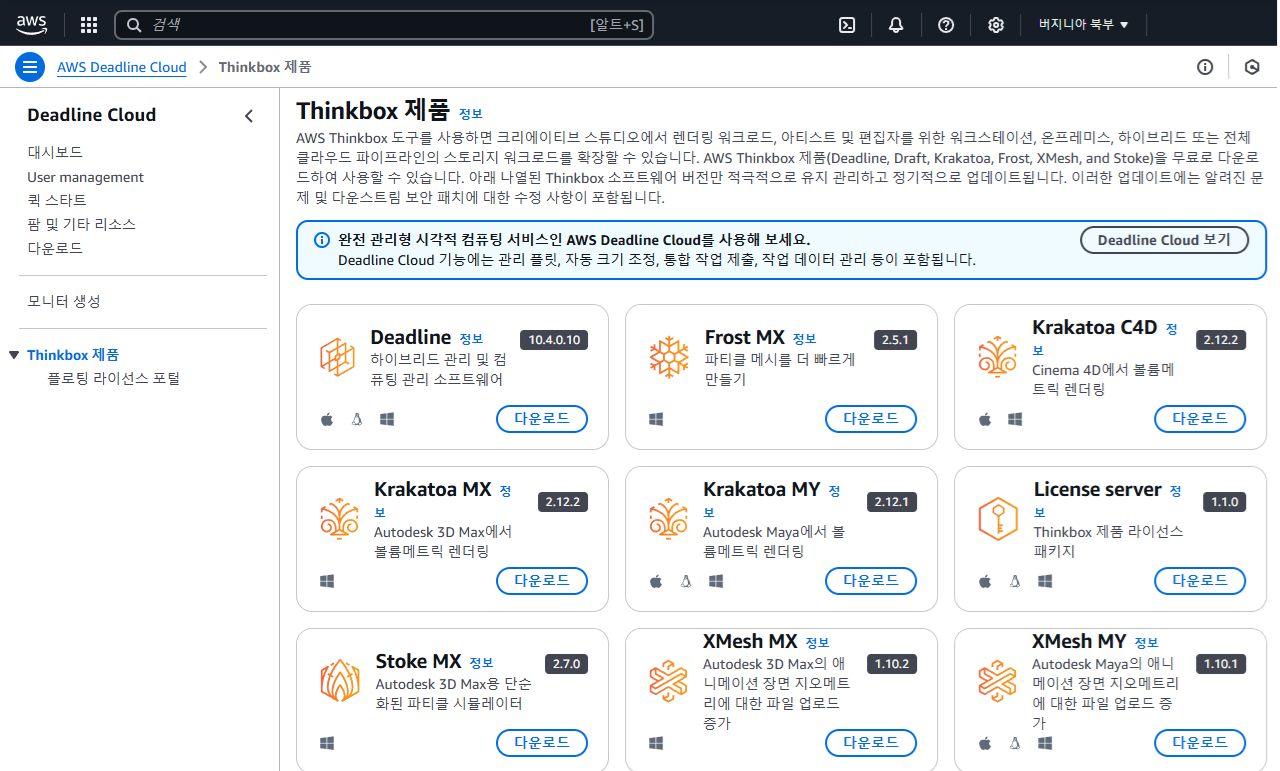Viewport: 1280px width, 771px height.
Task: Open the 정보 link beside Thinkbox 제품 heading
Action: [x=471, y=114]
